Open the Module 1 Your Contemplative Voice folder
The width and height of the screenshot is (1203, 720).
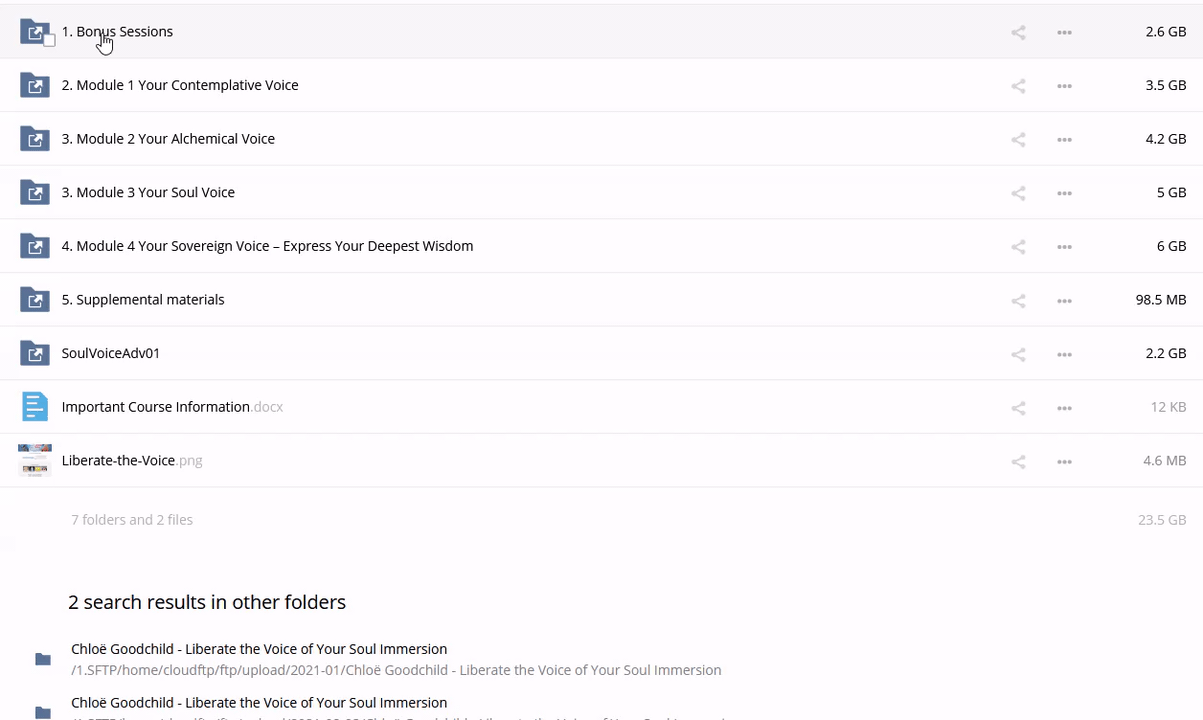point(180,85)
